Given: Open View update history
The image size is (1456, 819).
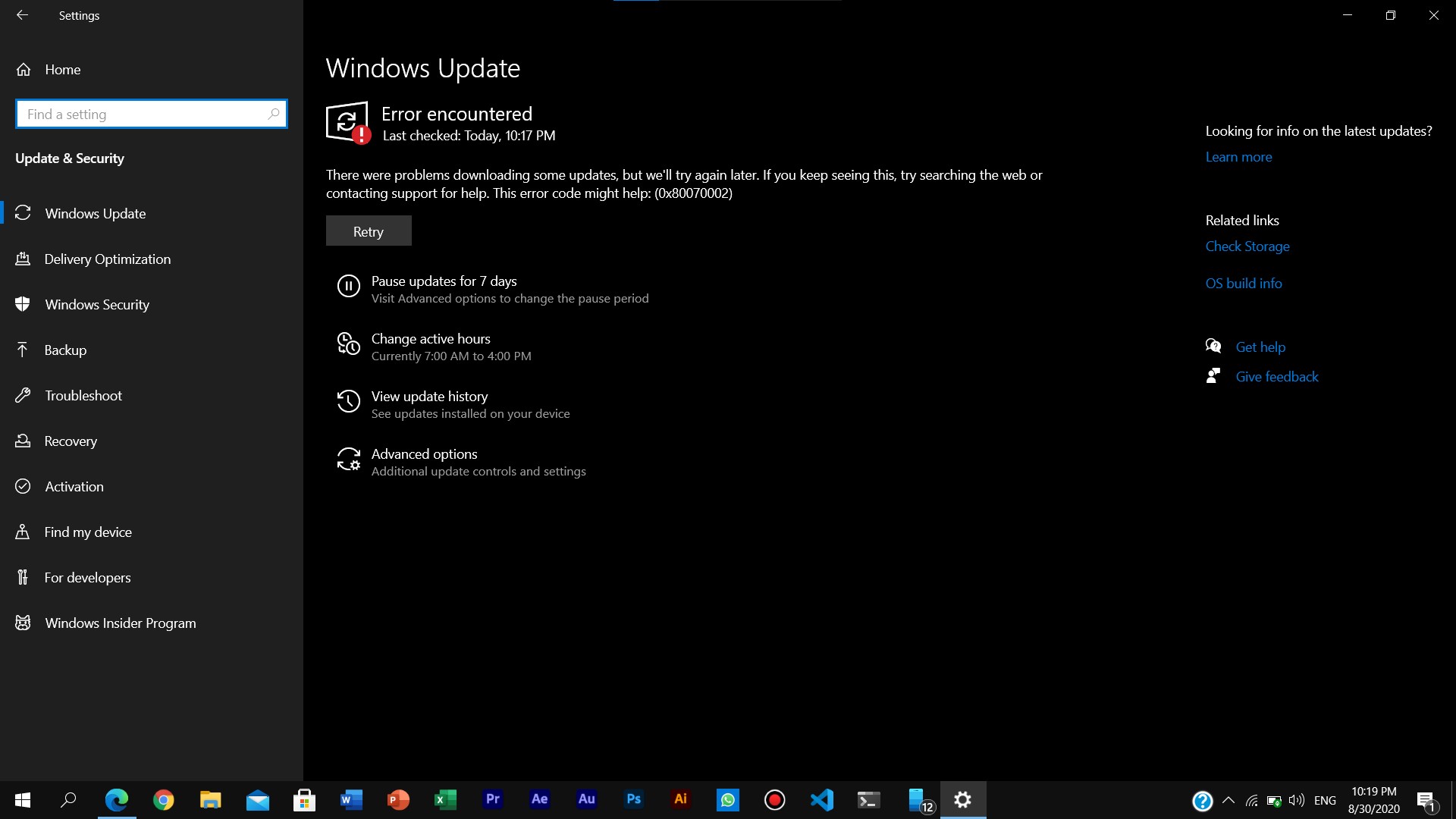Looking at the screenshot, I should tap(429, 396).
